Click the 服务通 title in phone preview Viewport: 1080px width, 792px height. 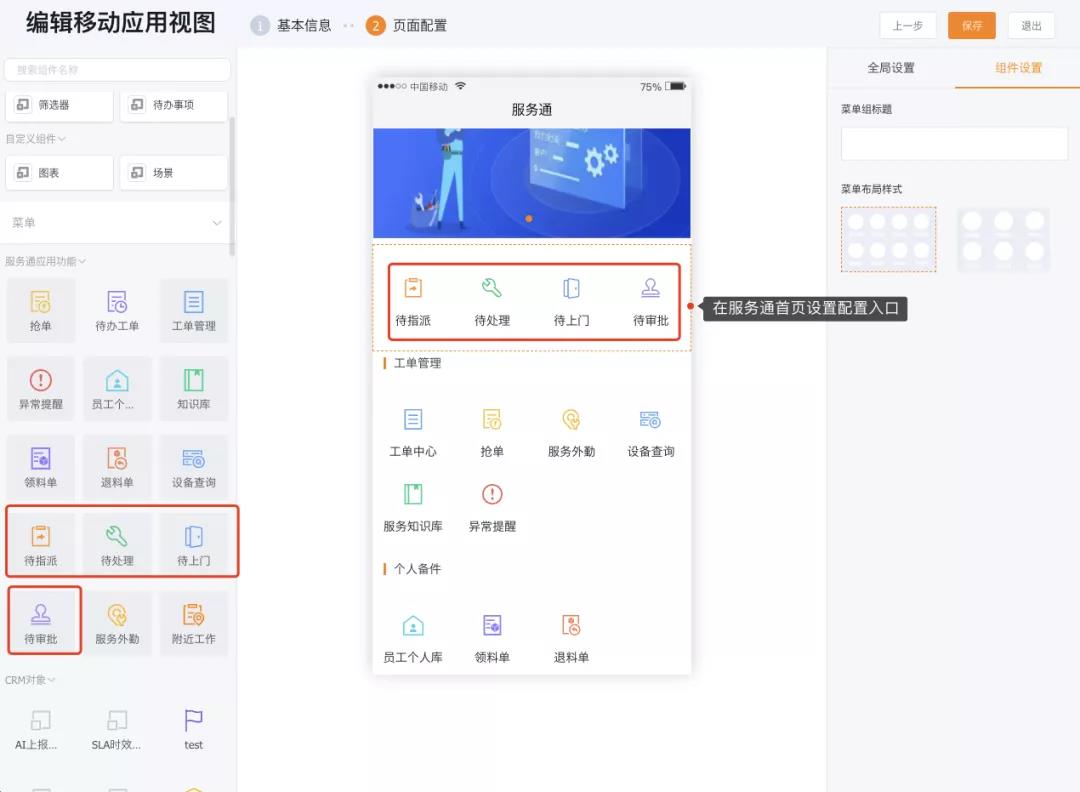pyautogui.click(x=532, y=110)
